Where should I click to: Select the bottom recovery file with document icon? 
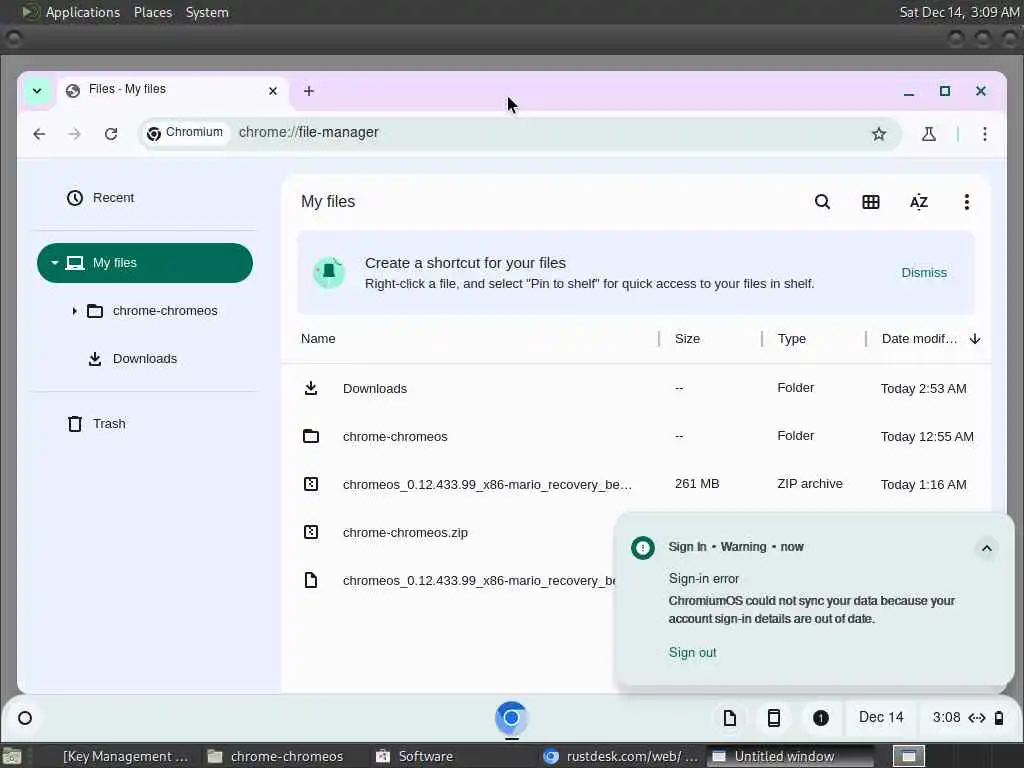[449, 581]
